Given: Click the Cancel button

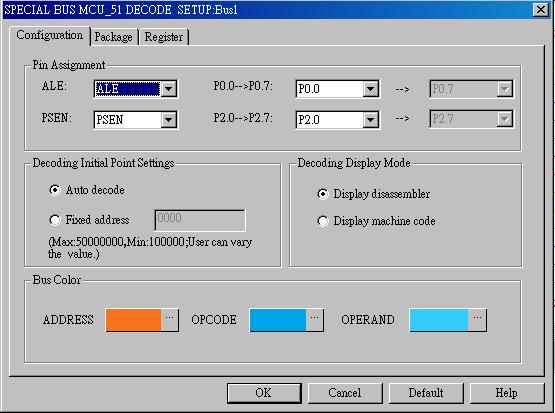Looking at the screenshot, I should 345,393.
